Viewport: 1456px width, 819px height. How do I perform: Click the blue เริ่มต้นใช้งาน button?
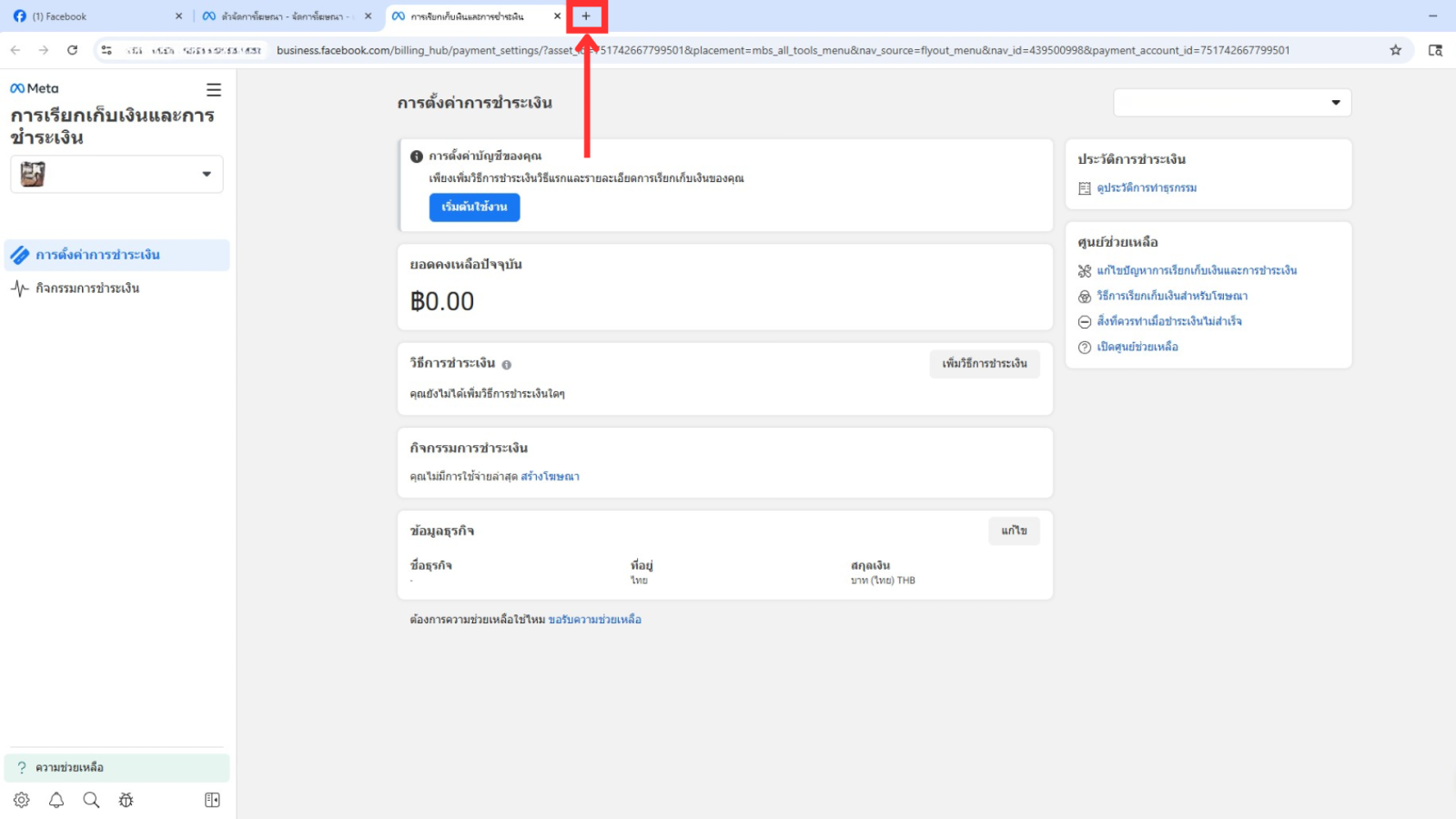[474, 207]
